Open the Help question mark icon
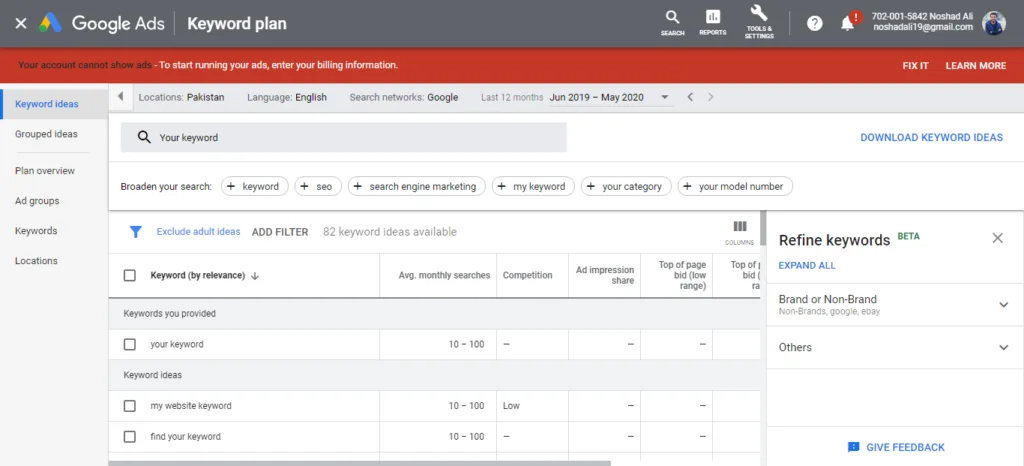 [814, 23]
